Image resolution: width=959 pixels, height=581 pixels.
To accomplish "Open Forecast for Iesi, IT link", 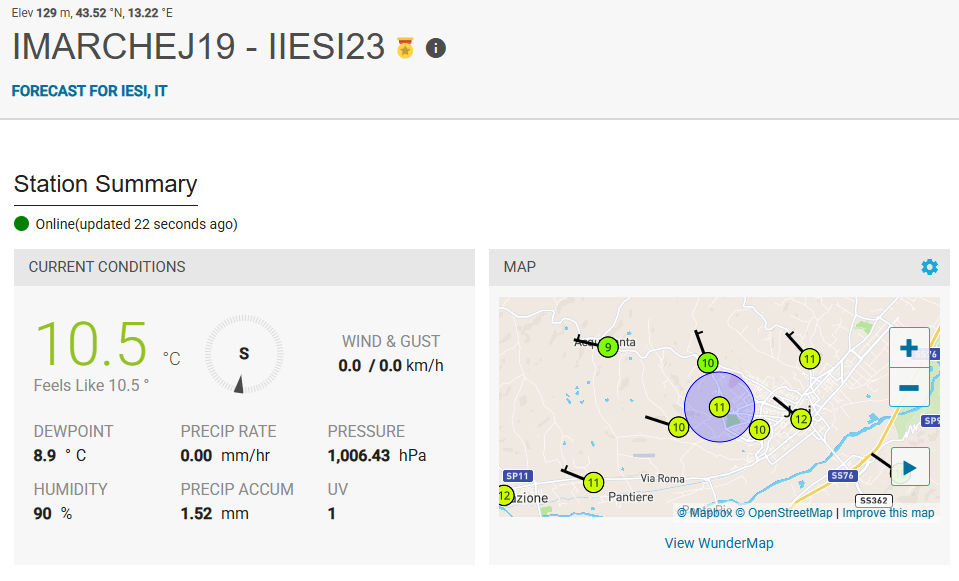I will pos(89,91).
